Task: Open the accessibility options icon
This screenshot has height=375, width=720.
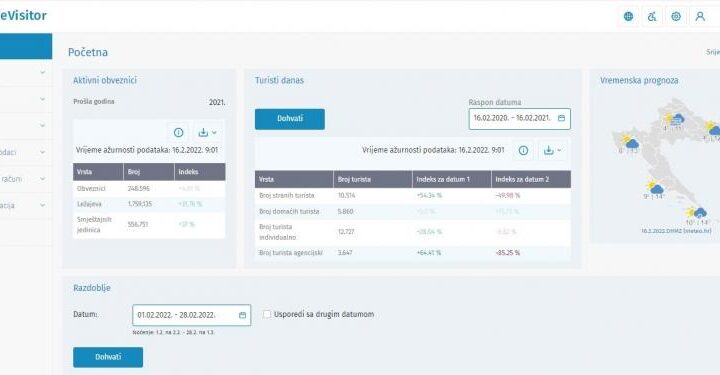Action: [x=652, y=17]
